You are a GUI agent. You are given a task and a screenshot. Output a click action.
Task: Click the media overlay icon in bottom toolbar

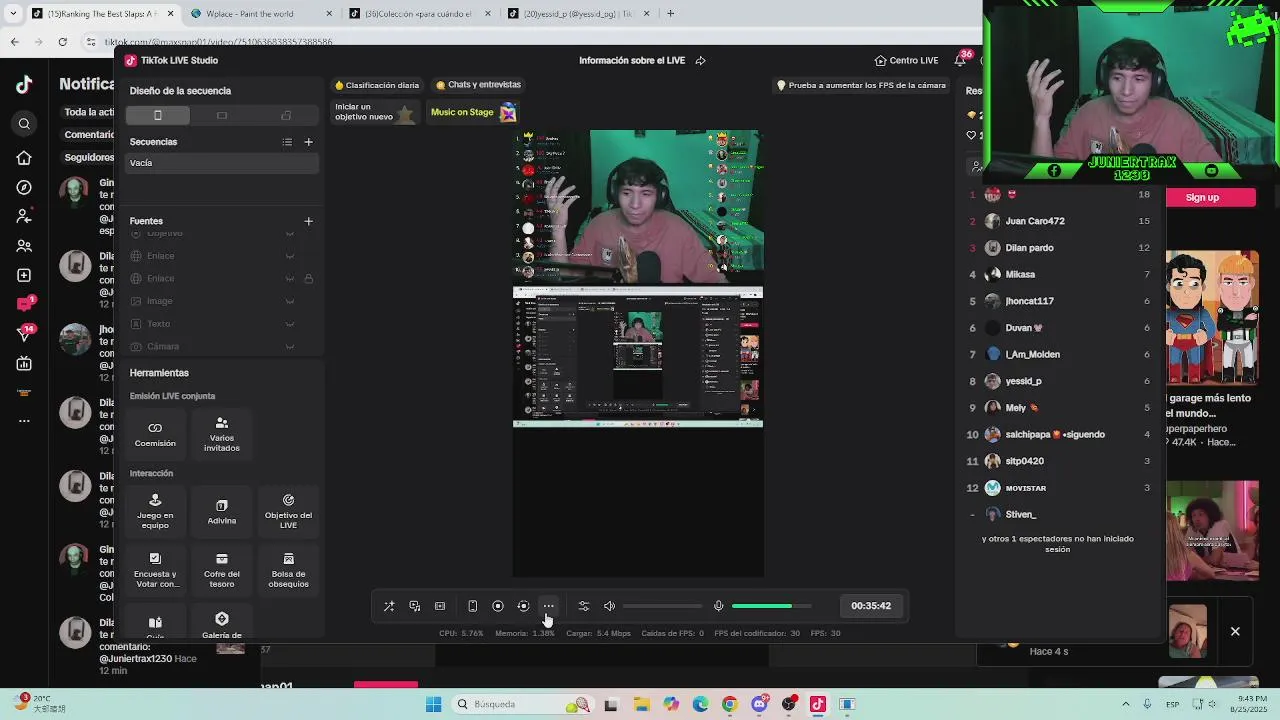click(x=415, y=606)
